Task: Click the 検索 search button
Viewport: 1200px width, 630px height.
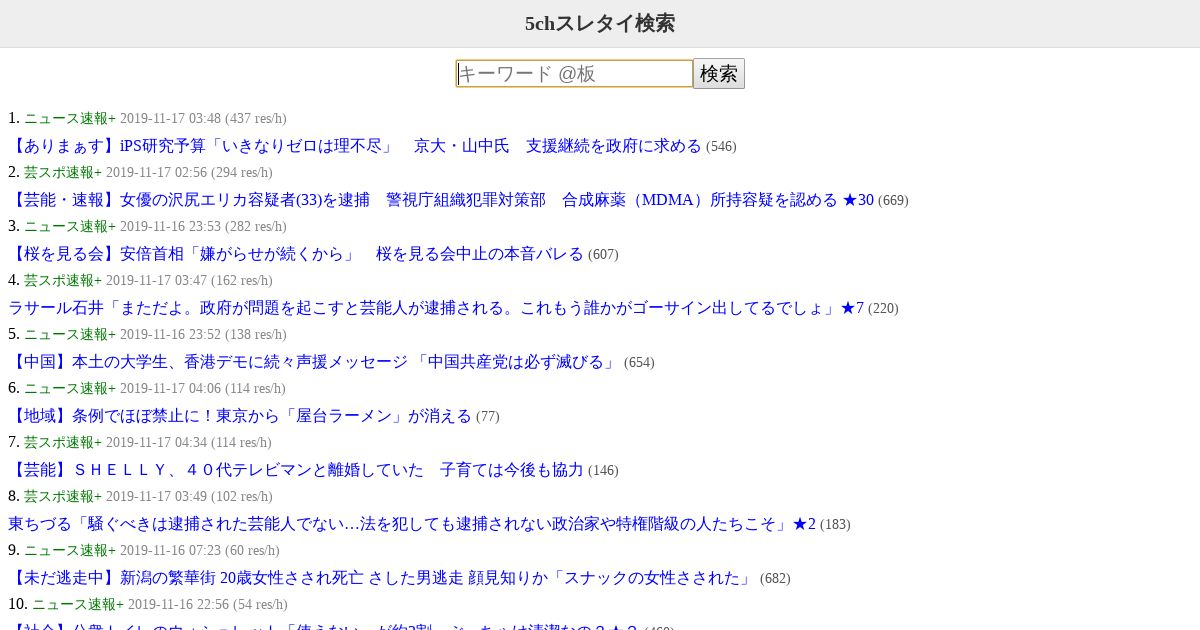Action: tap(719, 74)
